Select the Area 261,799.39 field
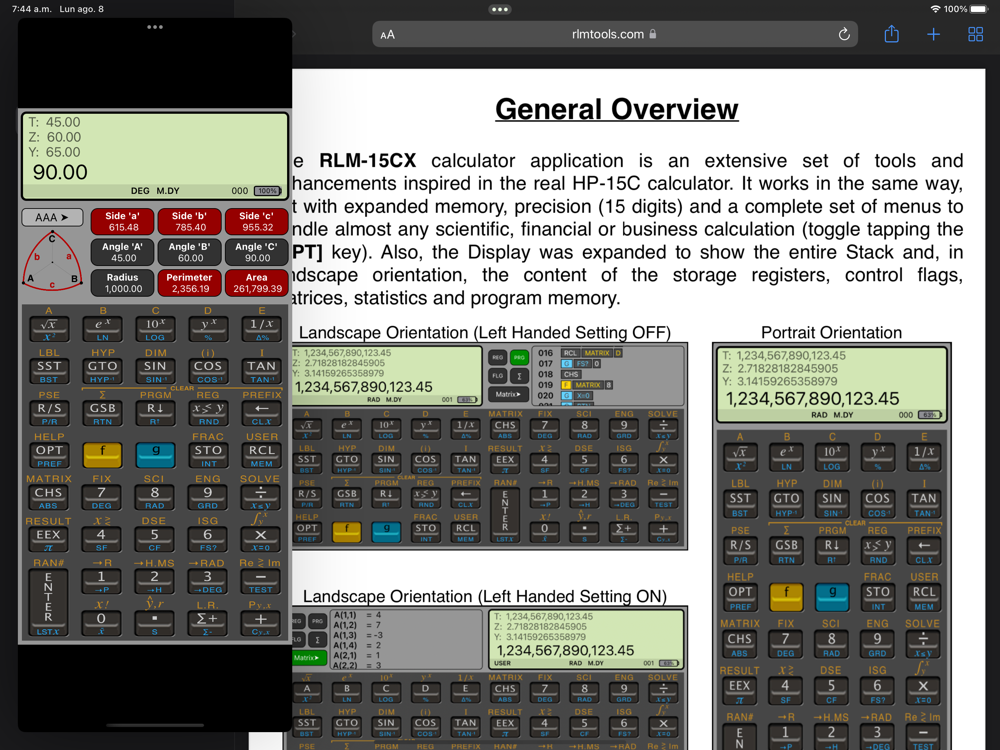This screenshot has width=1000, height=750. point(256,283)
